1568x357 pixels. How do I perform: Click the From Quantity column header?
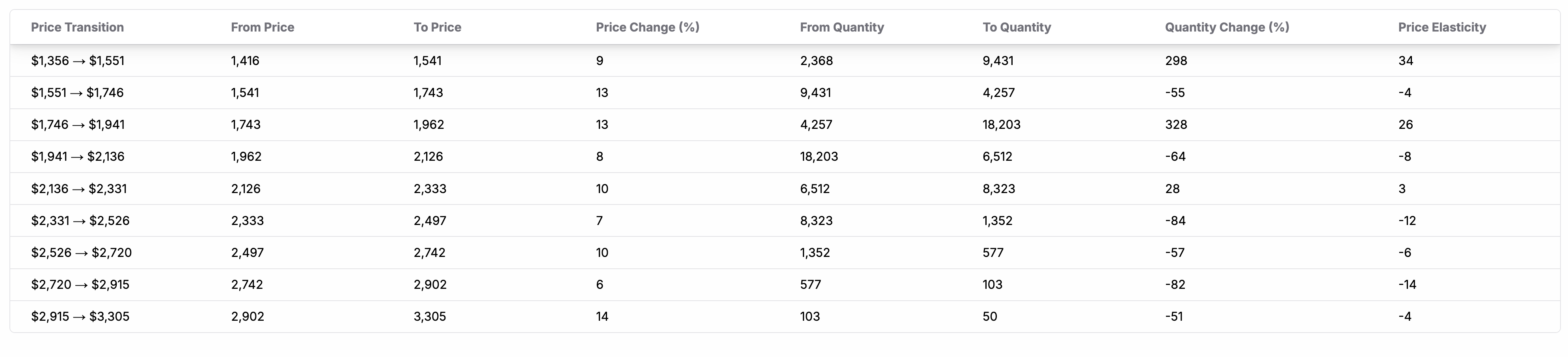(x=841, y=27)
